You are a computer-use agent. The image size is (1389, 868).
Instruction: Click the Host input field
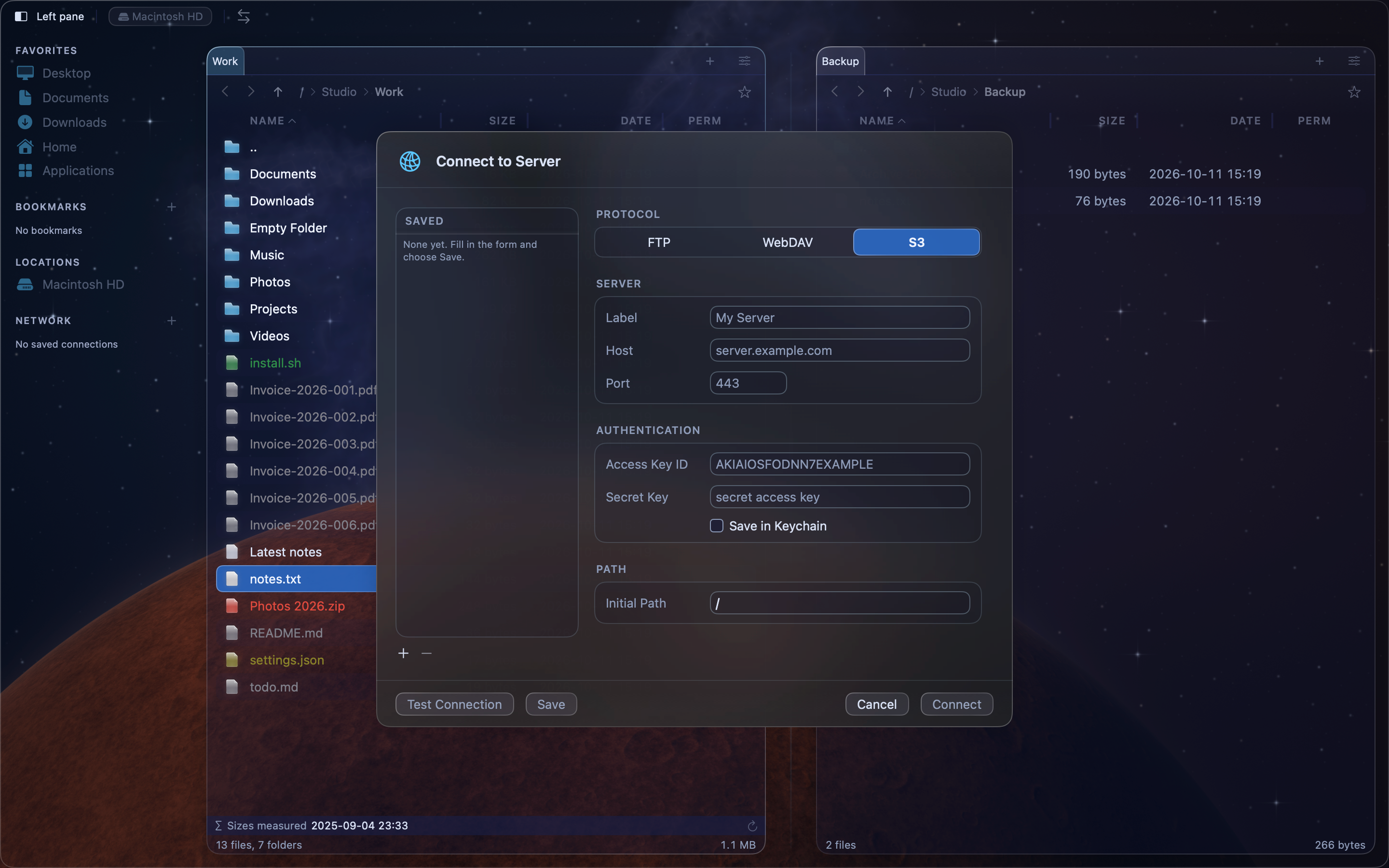tap(840, 350)
